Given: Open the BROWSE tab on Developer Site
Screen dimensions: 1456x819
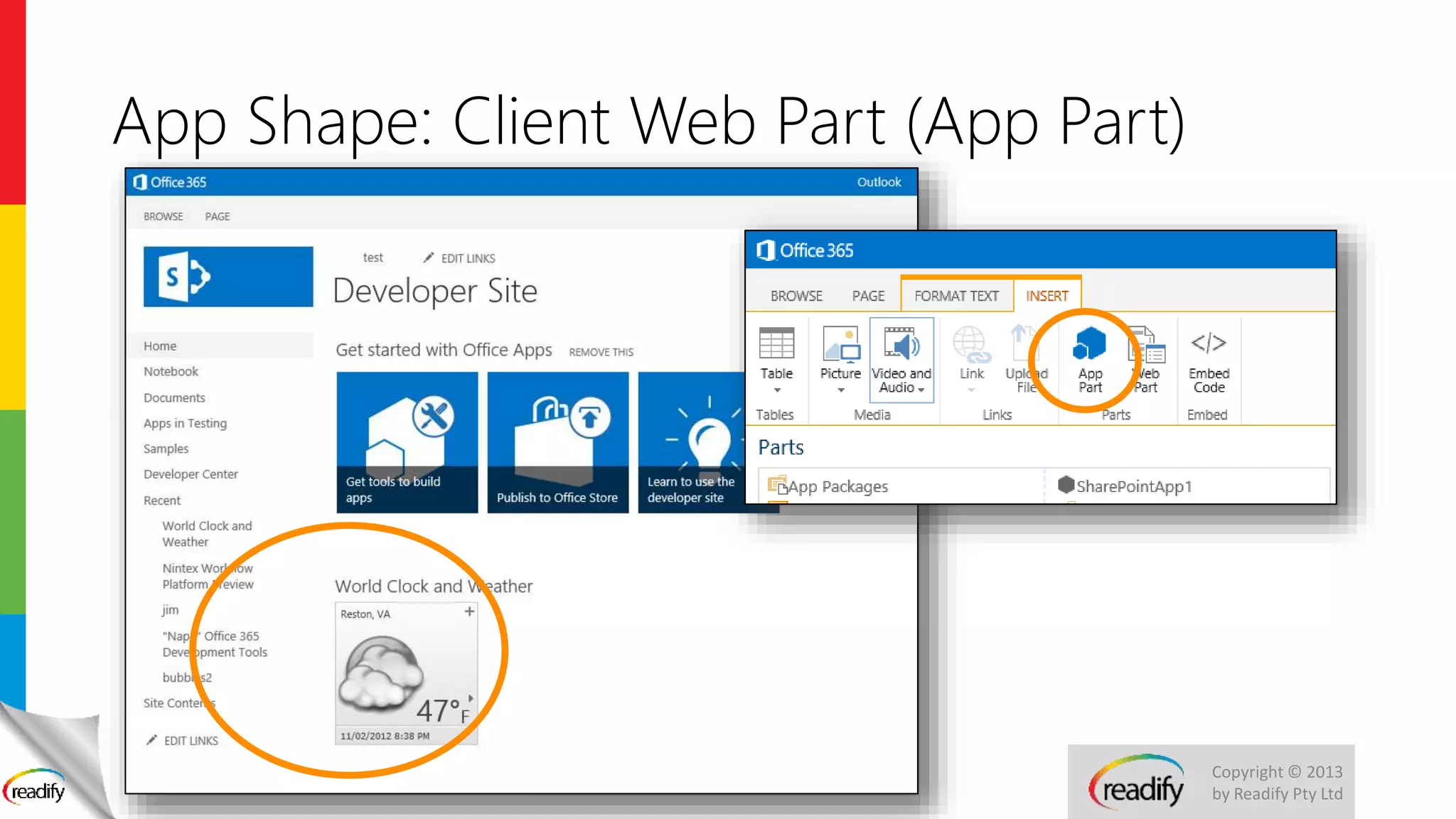Looking at the screenshot, I should coord(164,216).
